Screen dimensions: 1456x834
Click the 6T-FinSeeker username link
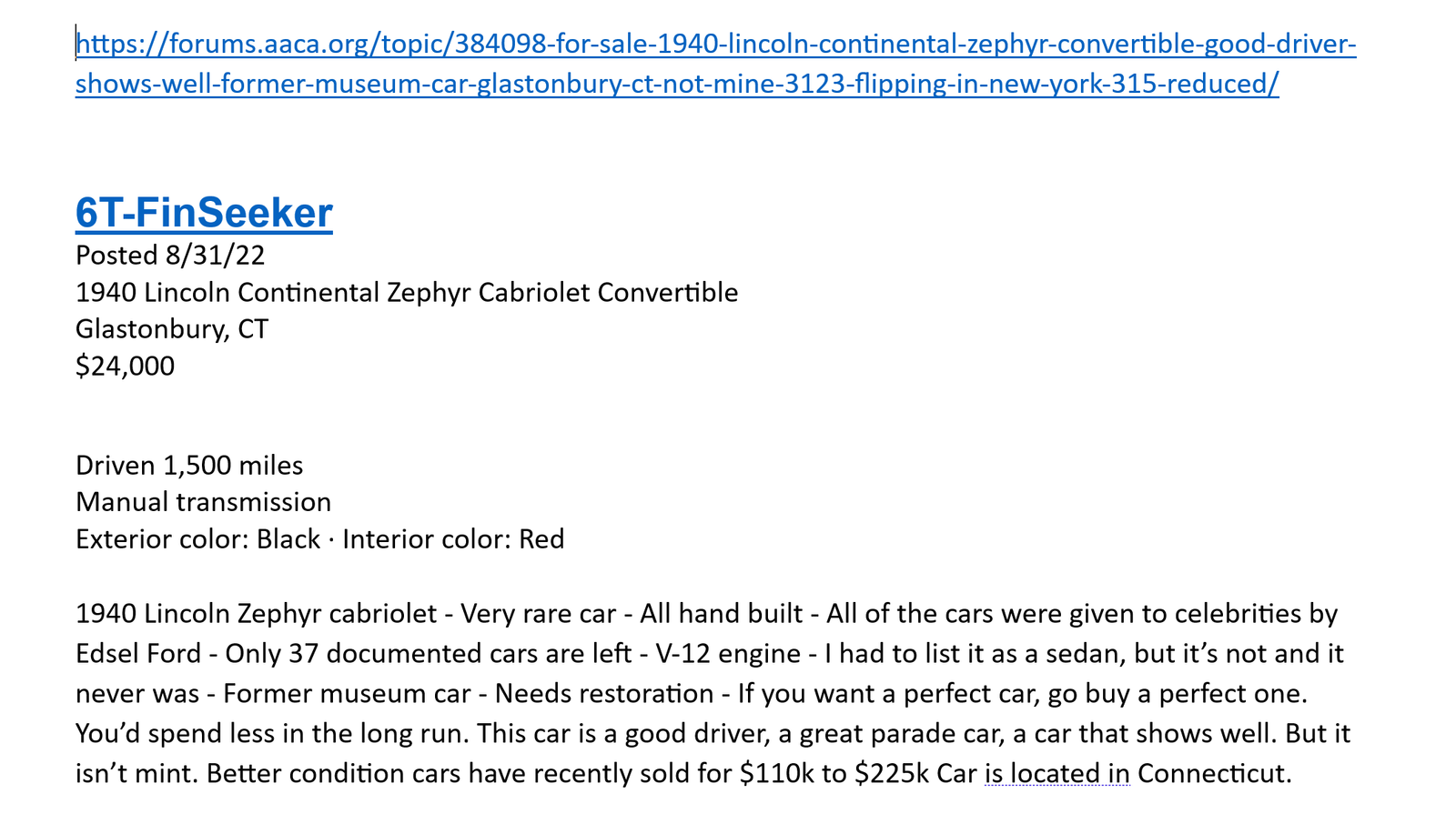[x=204, y=213]
